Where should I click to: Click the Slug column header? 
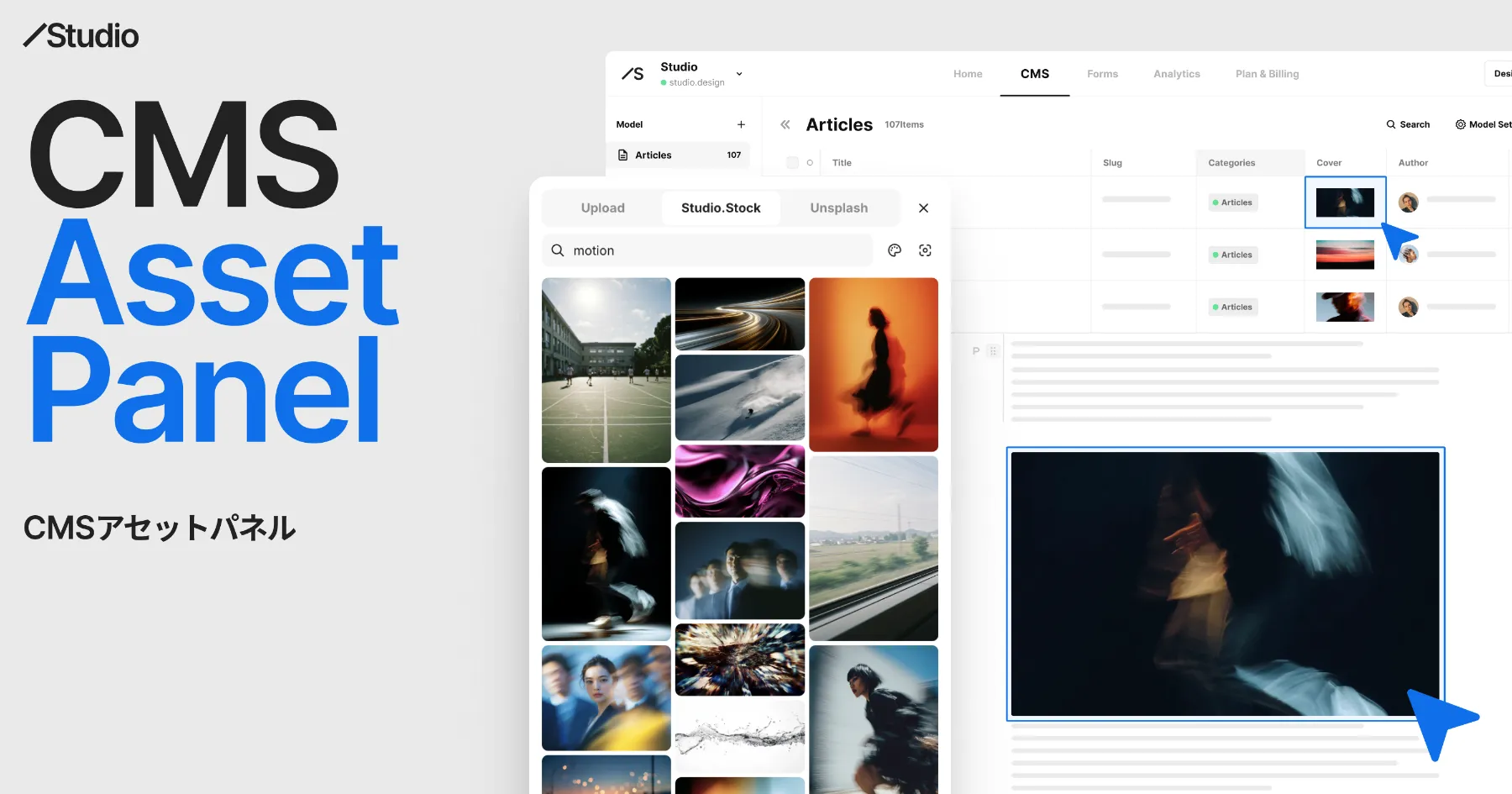[x=1112, y=163]
